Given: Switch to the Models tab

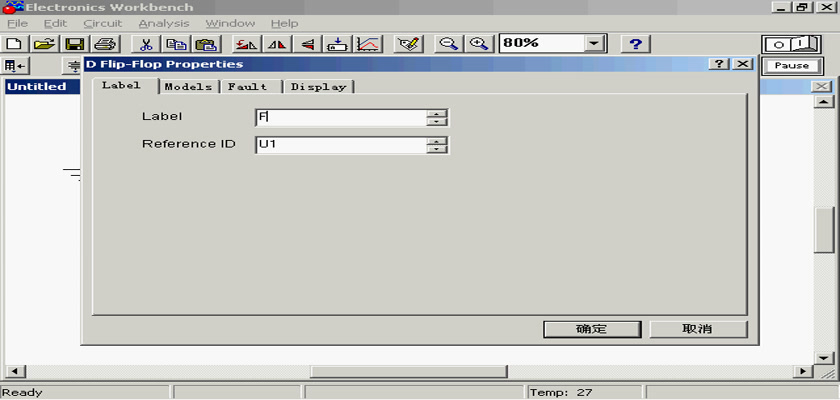Looking at the screenshot, I should tap(188, 87).
